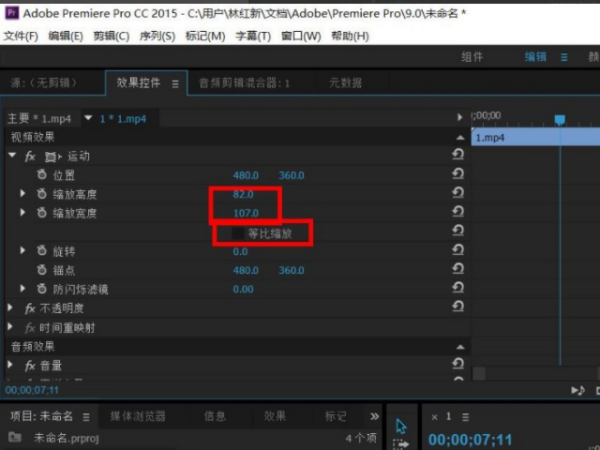Open the 编辑 workspace menu icon
Screen dimensions: 600x450
point(564,57)
